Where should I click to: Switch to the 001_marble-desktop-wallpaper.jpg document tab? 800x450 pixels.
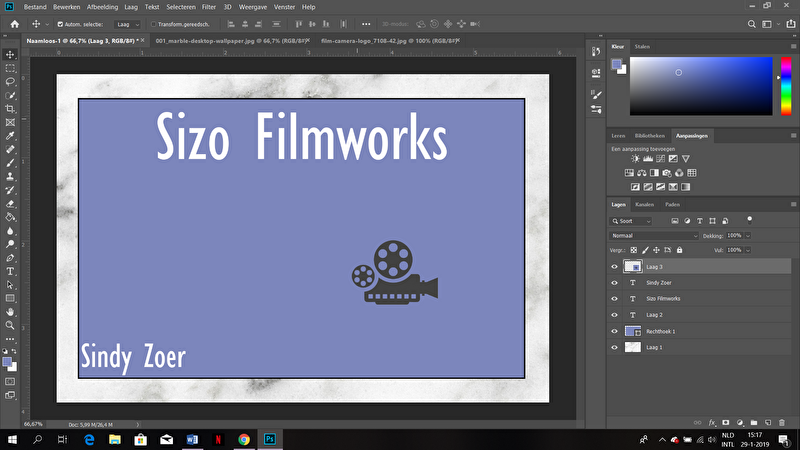230,41
